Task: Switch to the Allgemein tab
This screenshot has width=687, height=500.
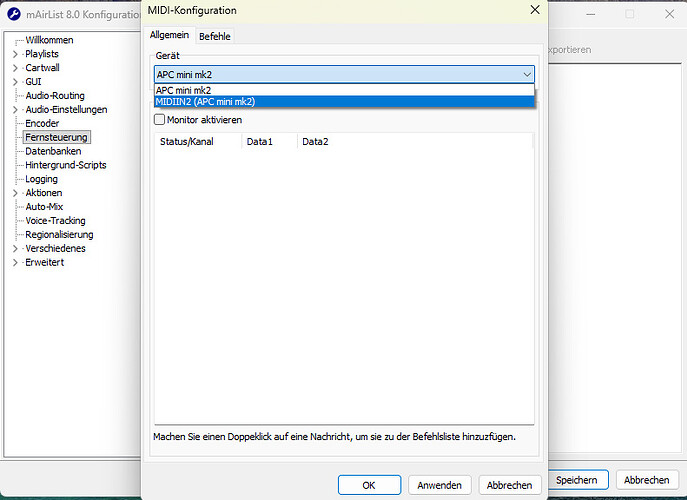Action: [x=169, y=35]
